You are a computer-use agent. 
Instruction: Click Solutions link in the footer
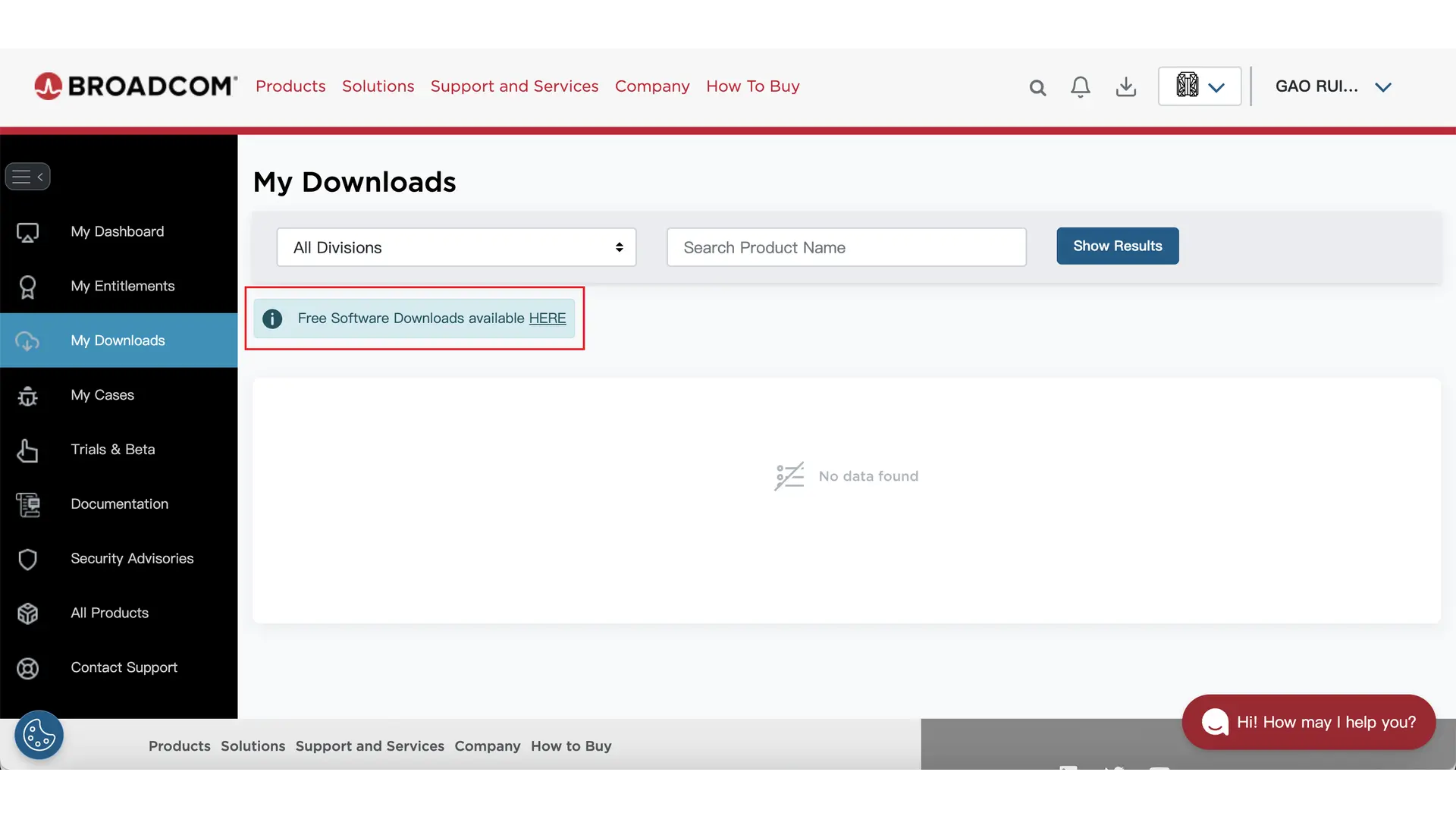(x=253, y=746)
